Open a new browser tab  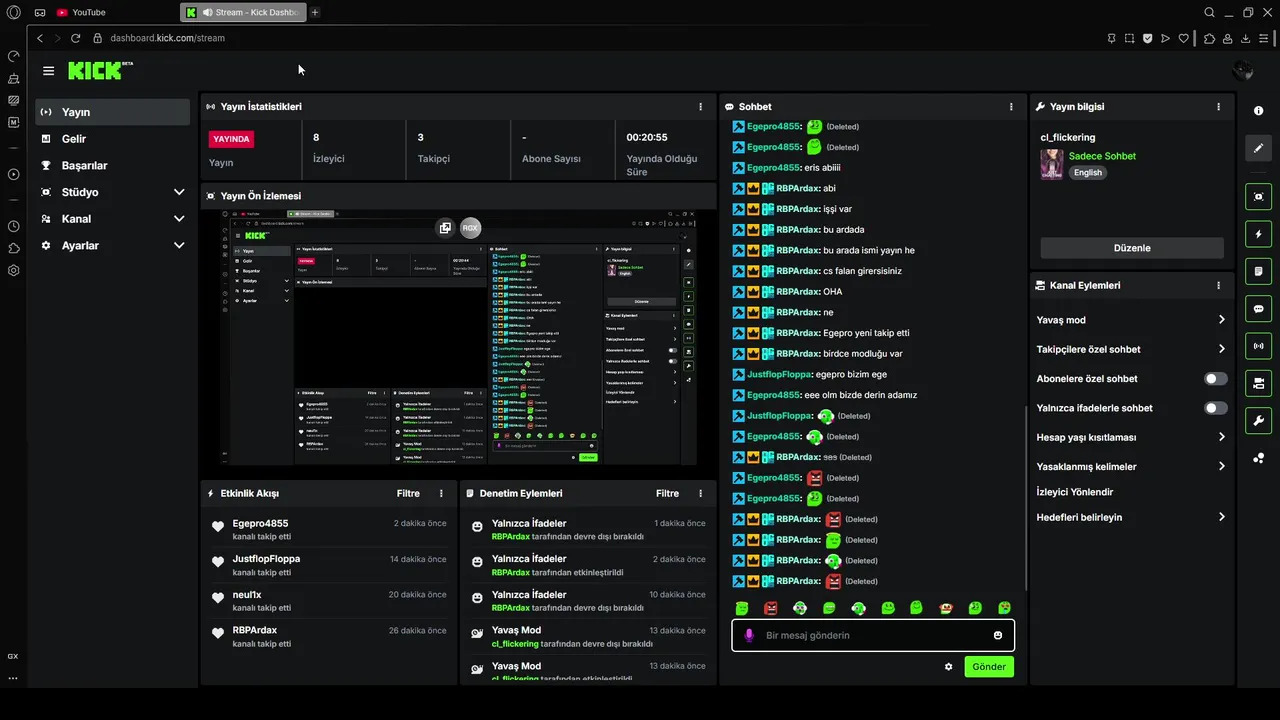pos(315,12)
